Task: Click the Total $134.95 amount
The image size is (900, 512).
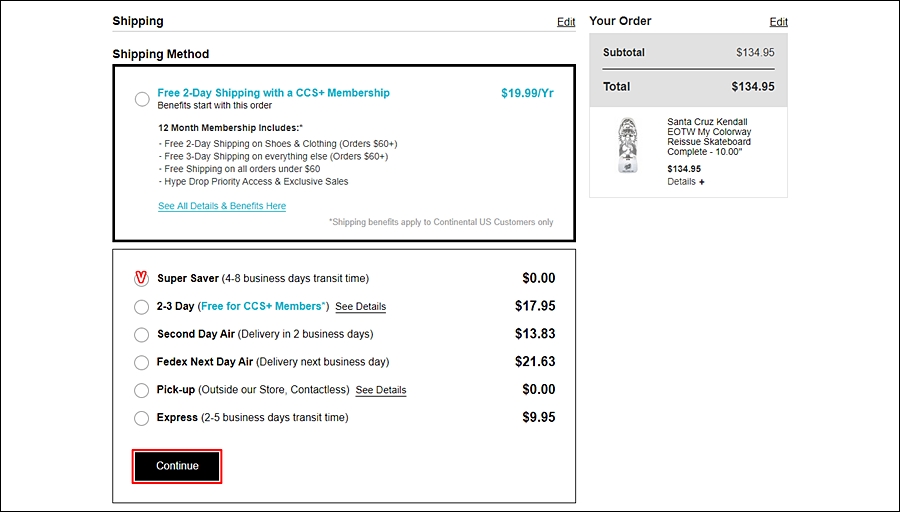Action: tap(752, 87)
